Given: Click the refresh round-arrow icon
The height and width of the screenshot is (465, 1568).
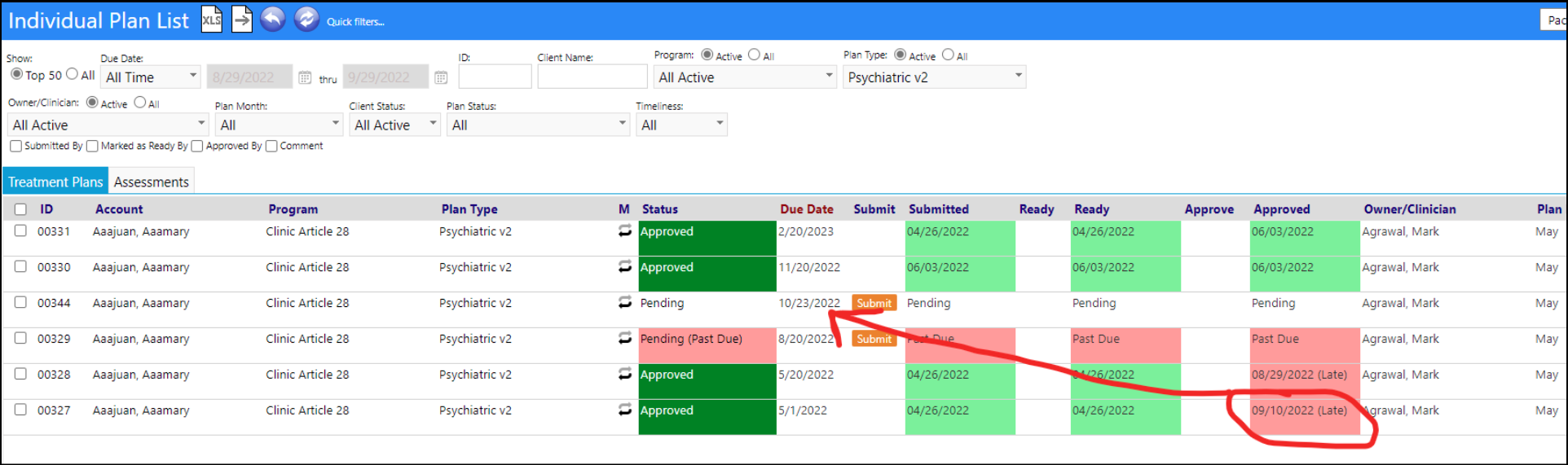Looking at the screenshot, I should (306, 19).
